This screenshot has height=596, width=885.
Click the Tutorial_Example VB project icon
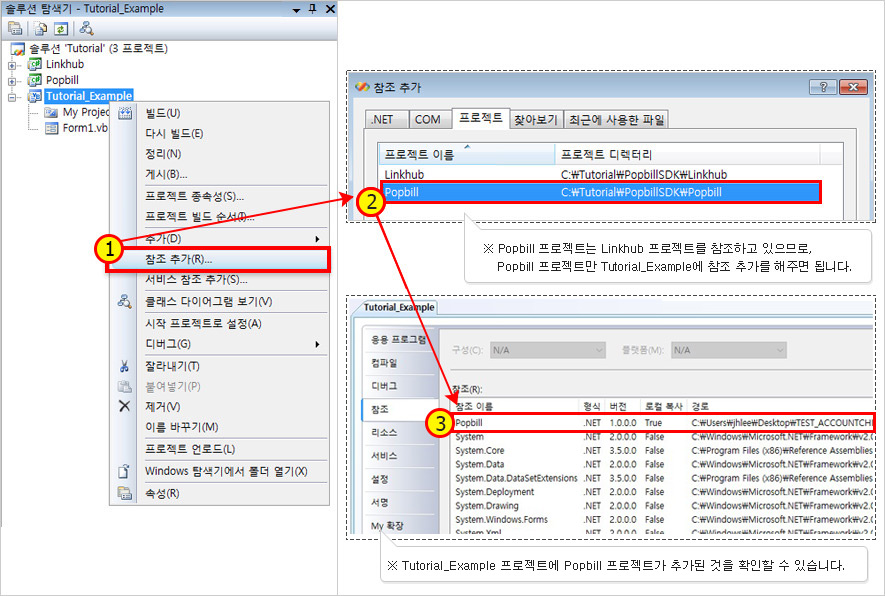(x=34, y=96)
